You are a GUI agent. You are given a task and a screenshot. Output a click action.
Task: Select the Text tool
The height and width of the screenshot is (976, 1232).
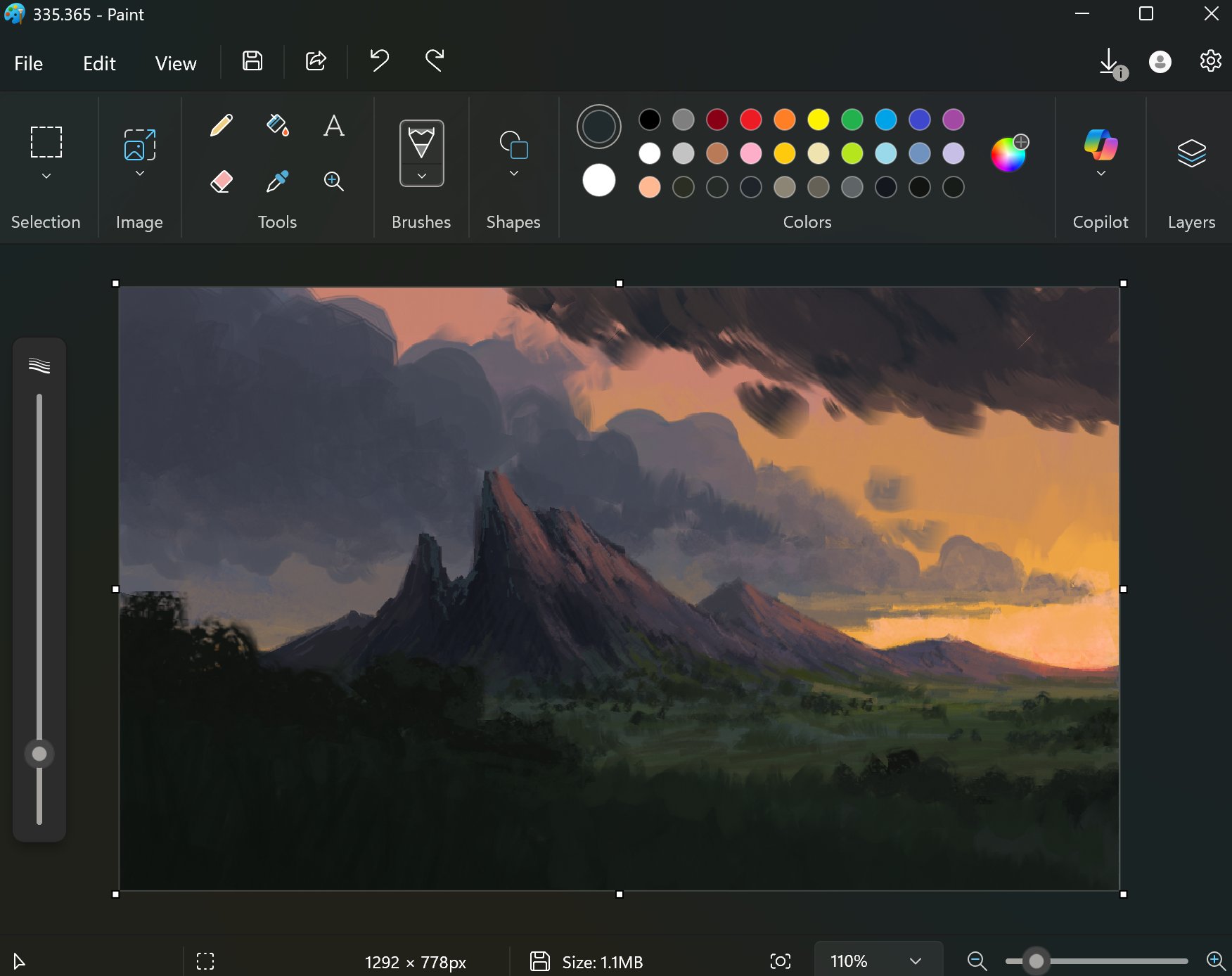coord(334,126)
